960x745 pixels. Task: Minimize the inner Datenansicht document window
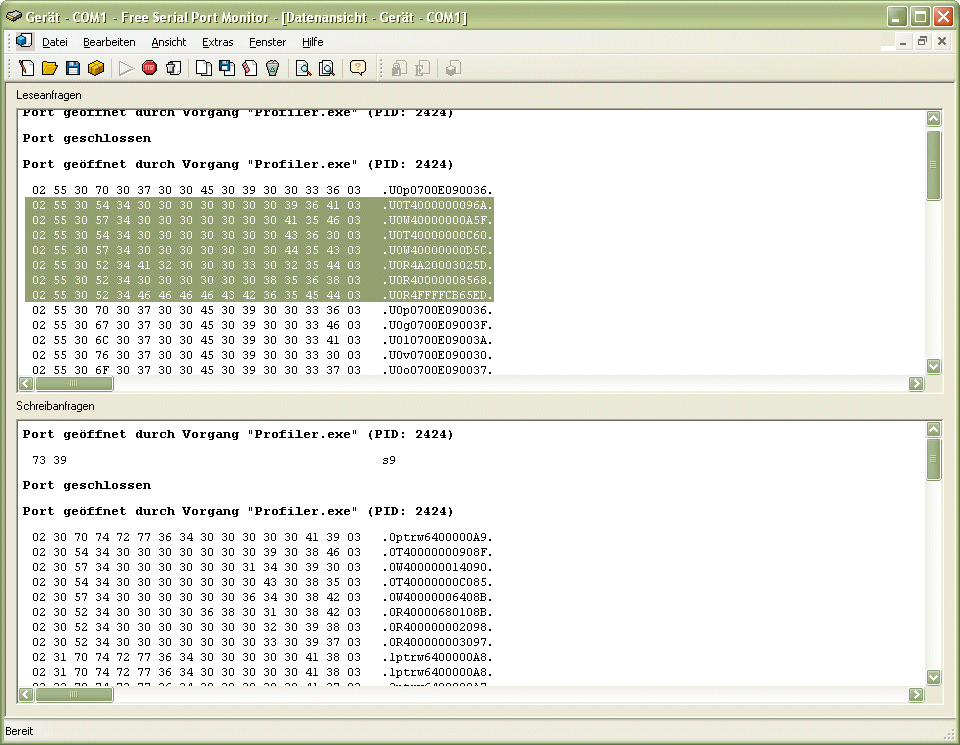pyautogui.click(x=902, y=42)
